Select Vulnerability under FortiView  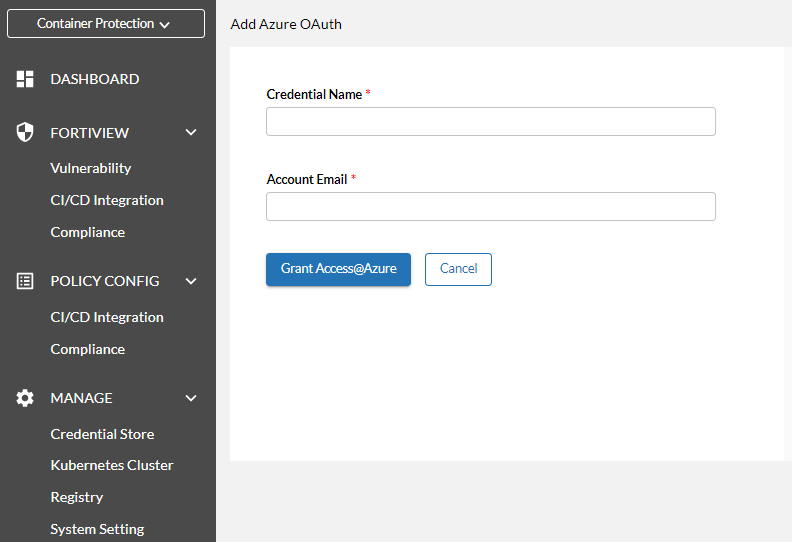pos(91,168)
